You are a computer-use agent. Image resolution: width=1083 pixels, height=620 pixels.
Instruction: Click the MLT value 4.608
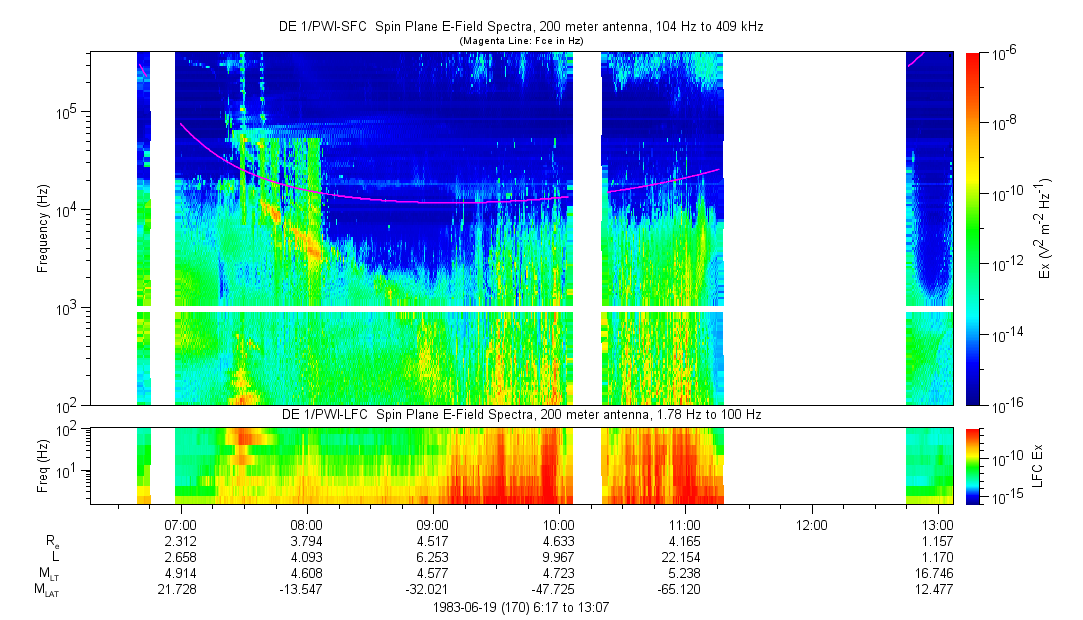point(307,573)
